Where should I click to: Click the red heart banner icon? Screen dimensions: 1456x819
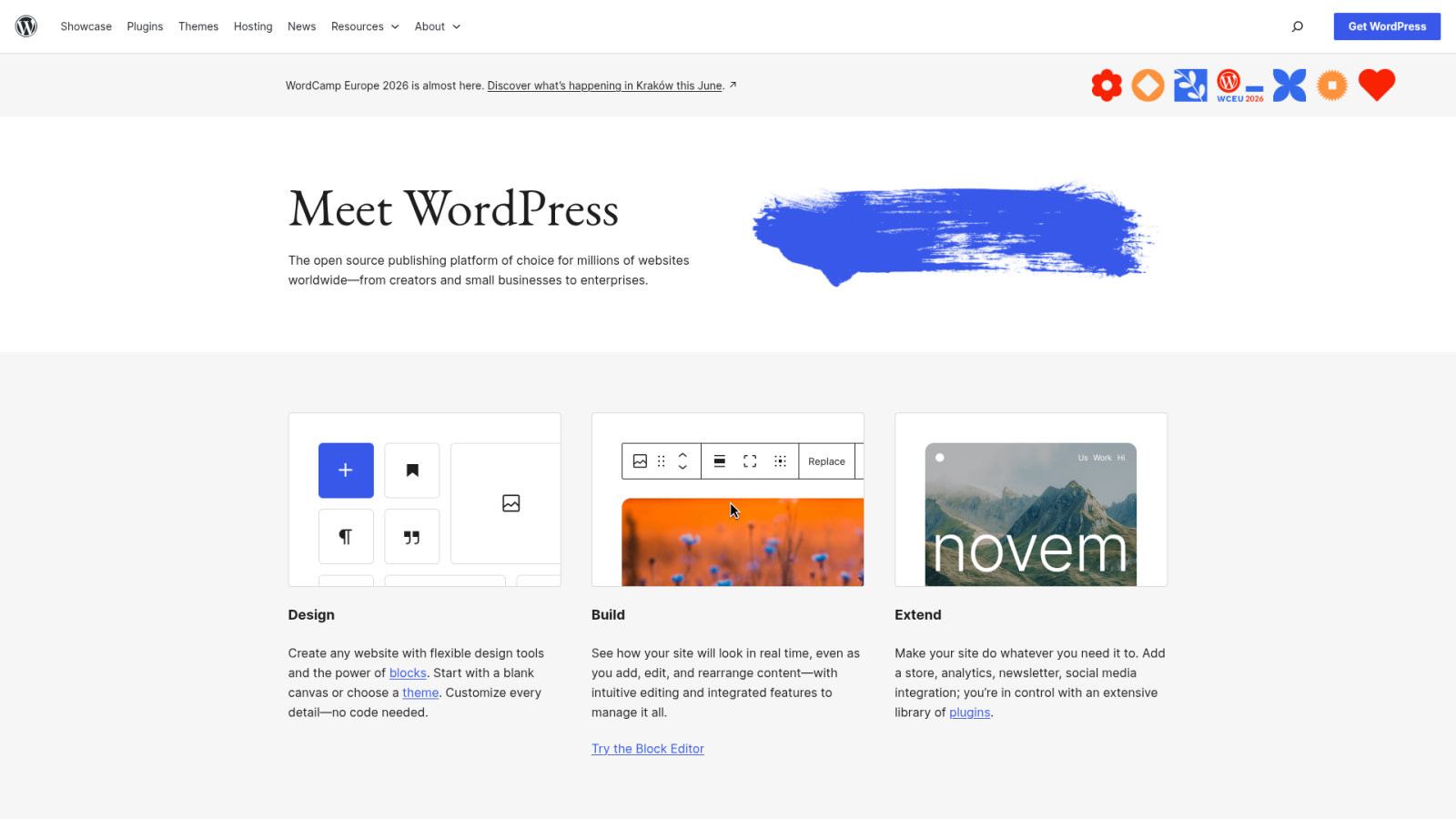(x=1377, y=86)
